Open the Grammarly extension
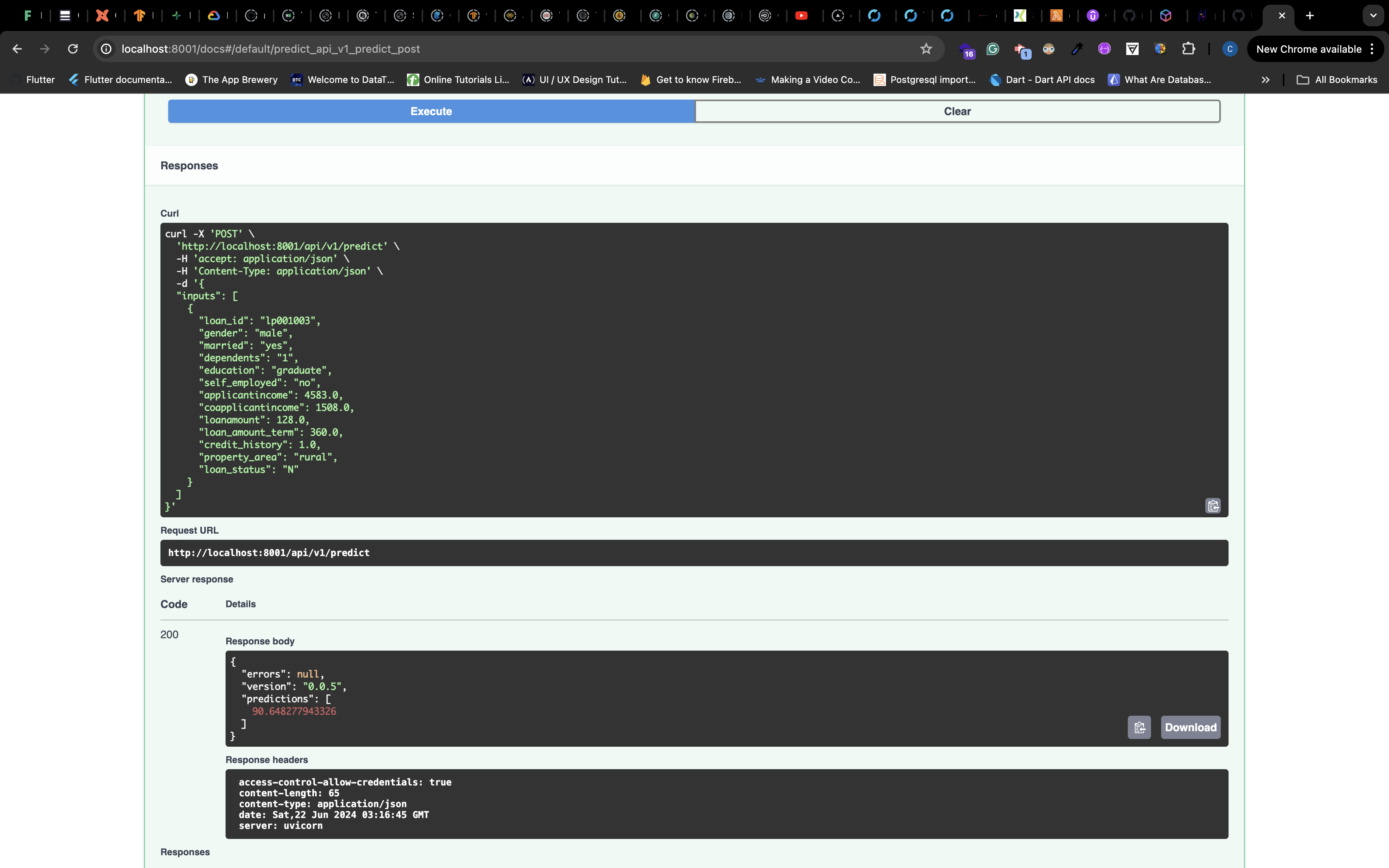Viewport: 1389px width, 868px height. point(993,49)
